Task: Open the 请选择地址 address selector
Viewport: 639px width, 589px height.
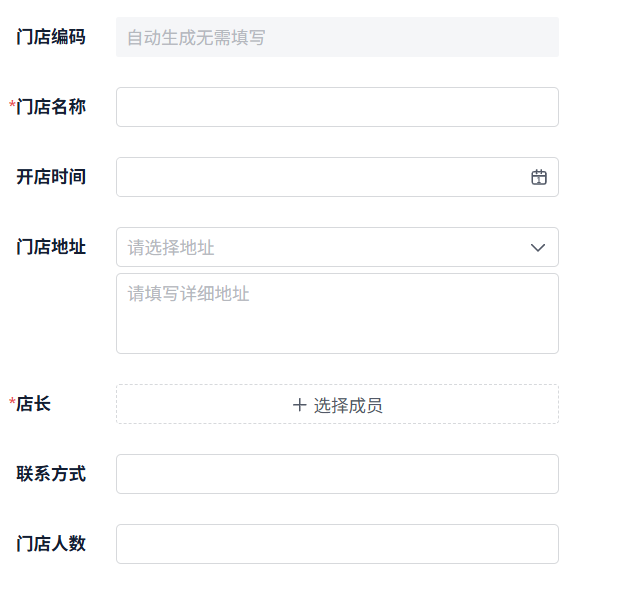Action: click(320, 247)
